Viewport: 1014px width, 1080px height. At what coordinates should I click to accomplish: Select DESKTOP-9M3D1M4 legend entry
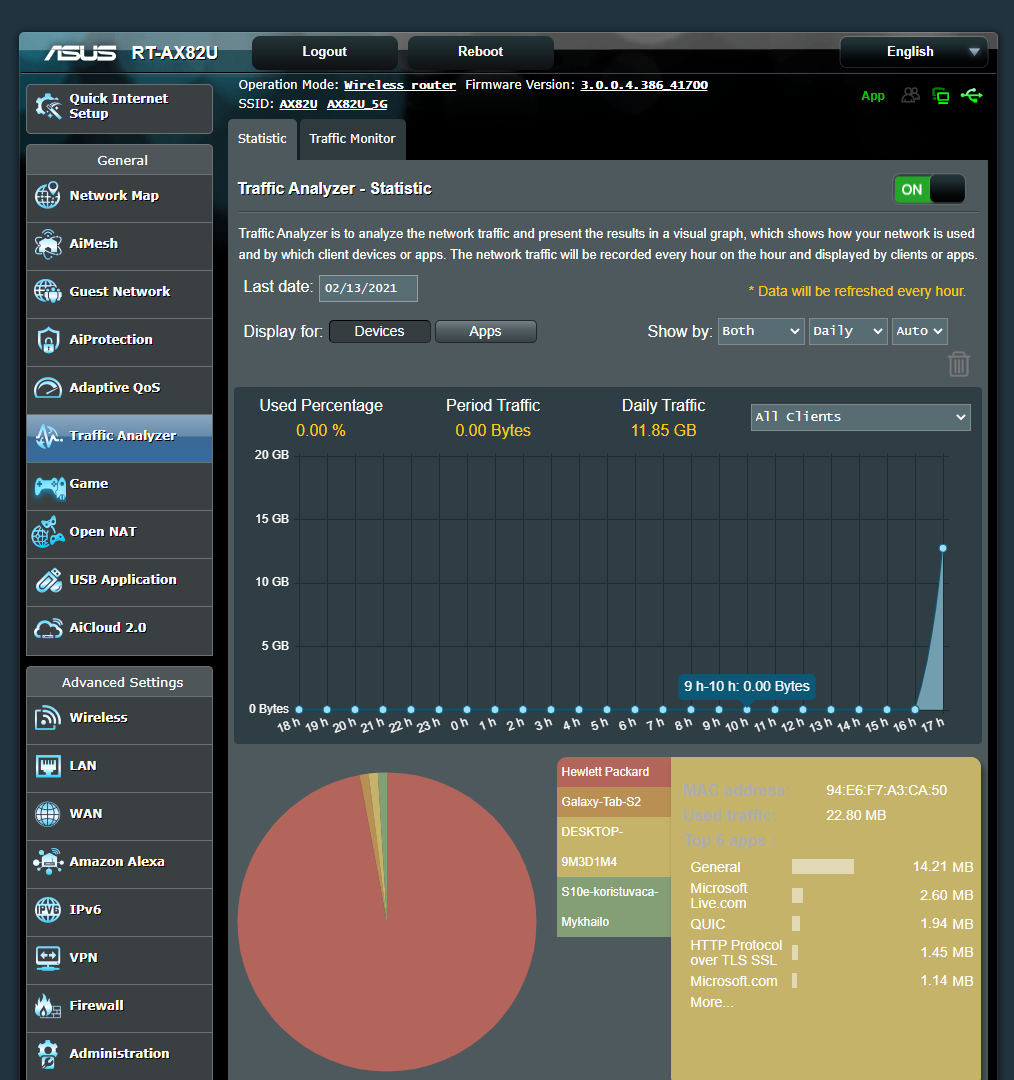(614, 847)
